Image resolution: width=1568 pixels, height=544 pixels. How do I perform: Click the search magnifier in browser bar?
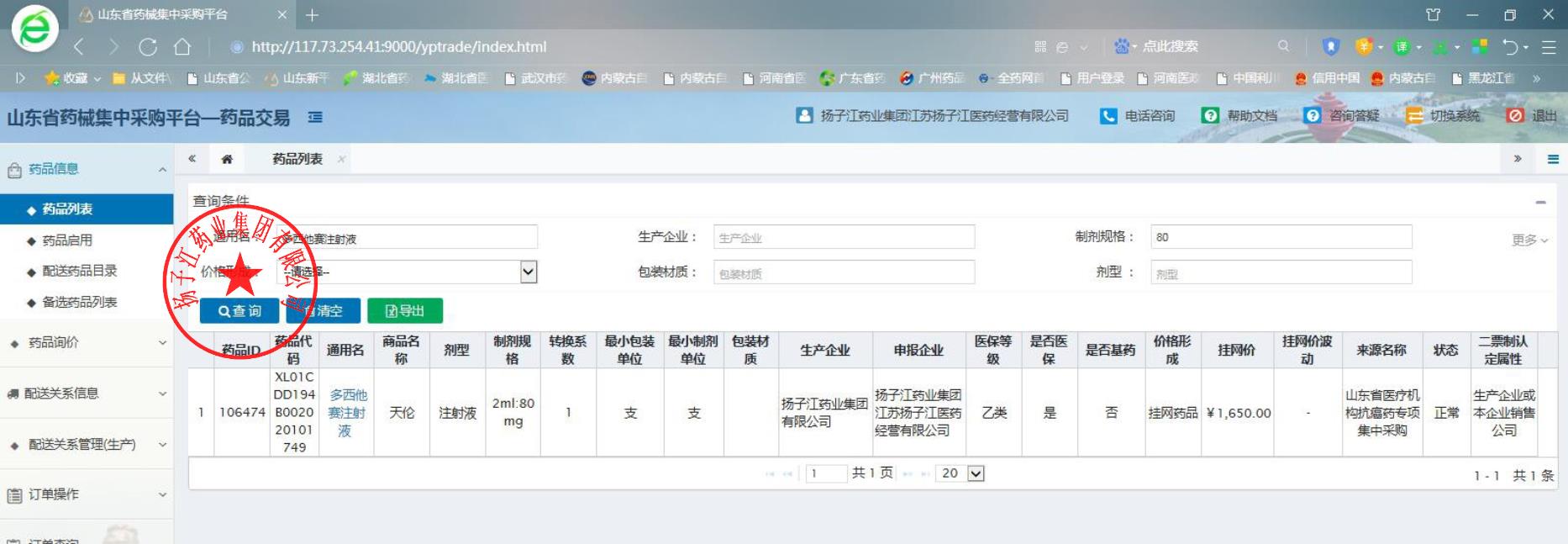(1283, 46)
